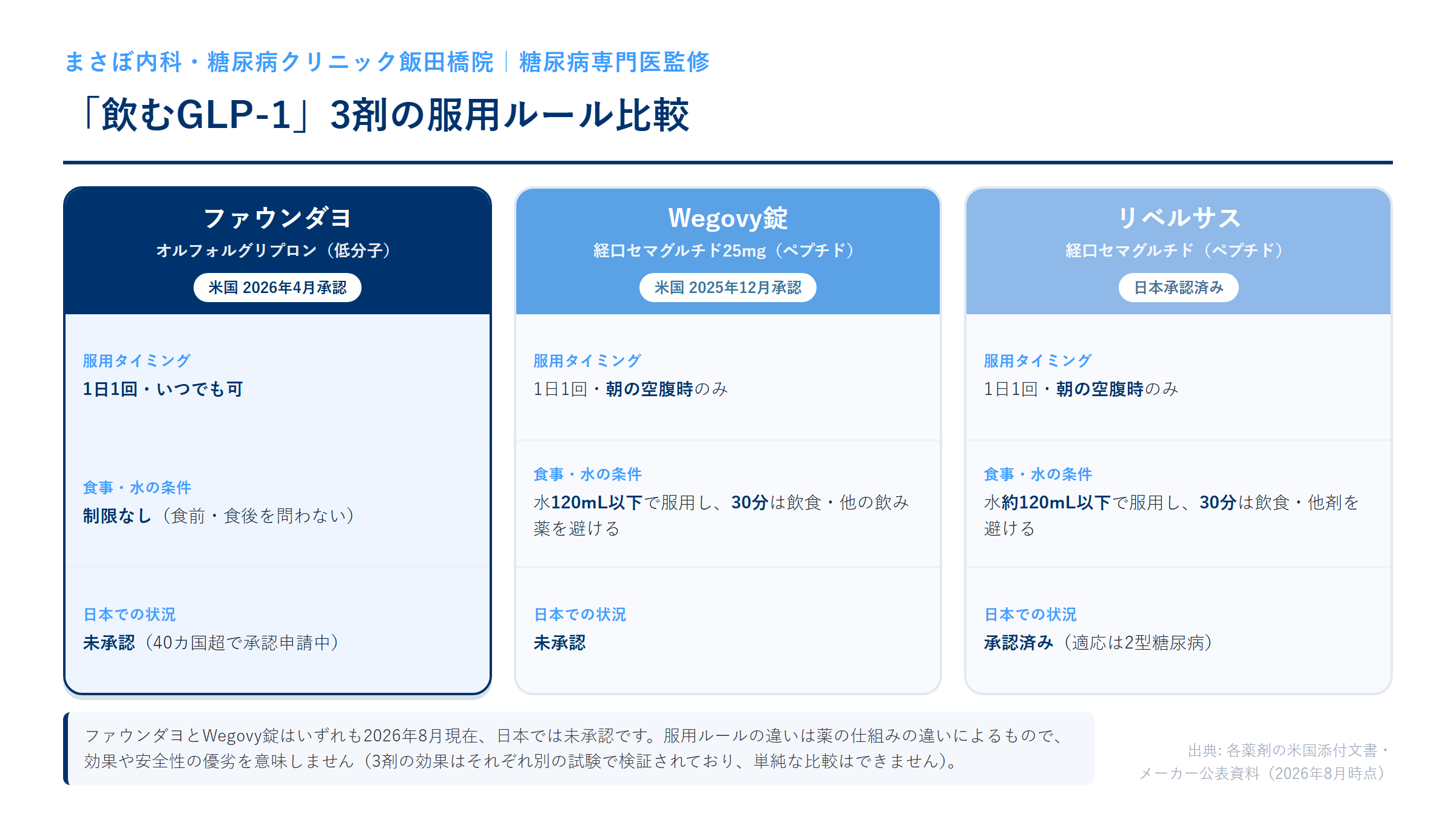Click '日本での状況' label in the リベルサス card
This screenshot has width=1456, height=819.
1030,615
